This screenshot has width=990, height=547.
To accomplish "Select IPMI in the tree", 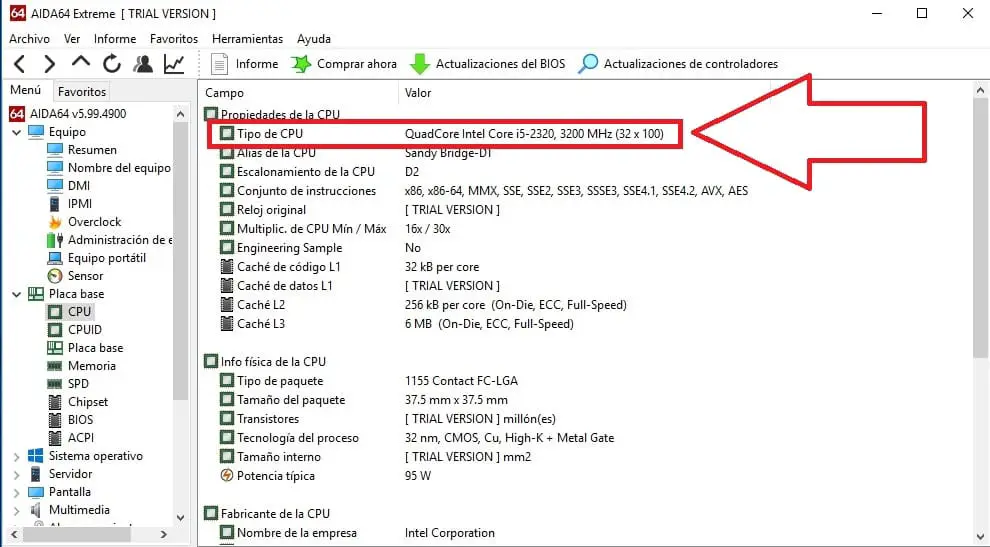I will tap(70, 204).
